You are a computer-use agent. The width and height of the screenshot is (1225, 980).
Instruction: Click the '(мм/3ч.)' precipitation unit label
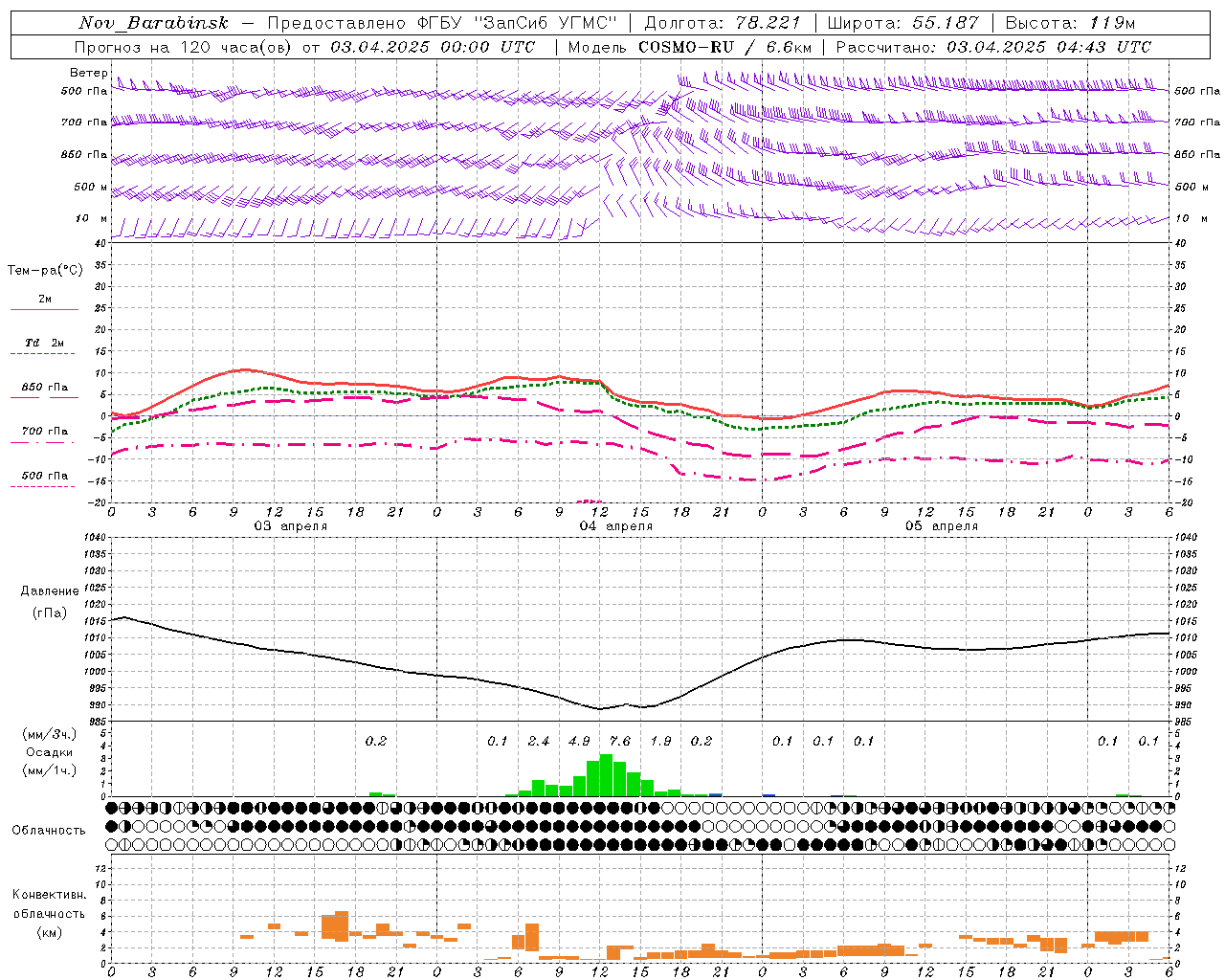click(50, 734)
